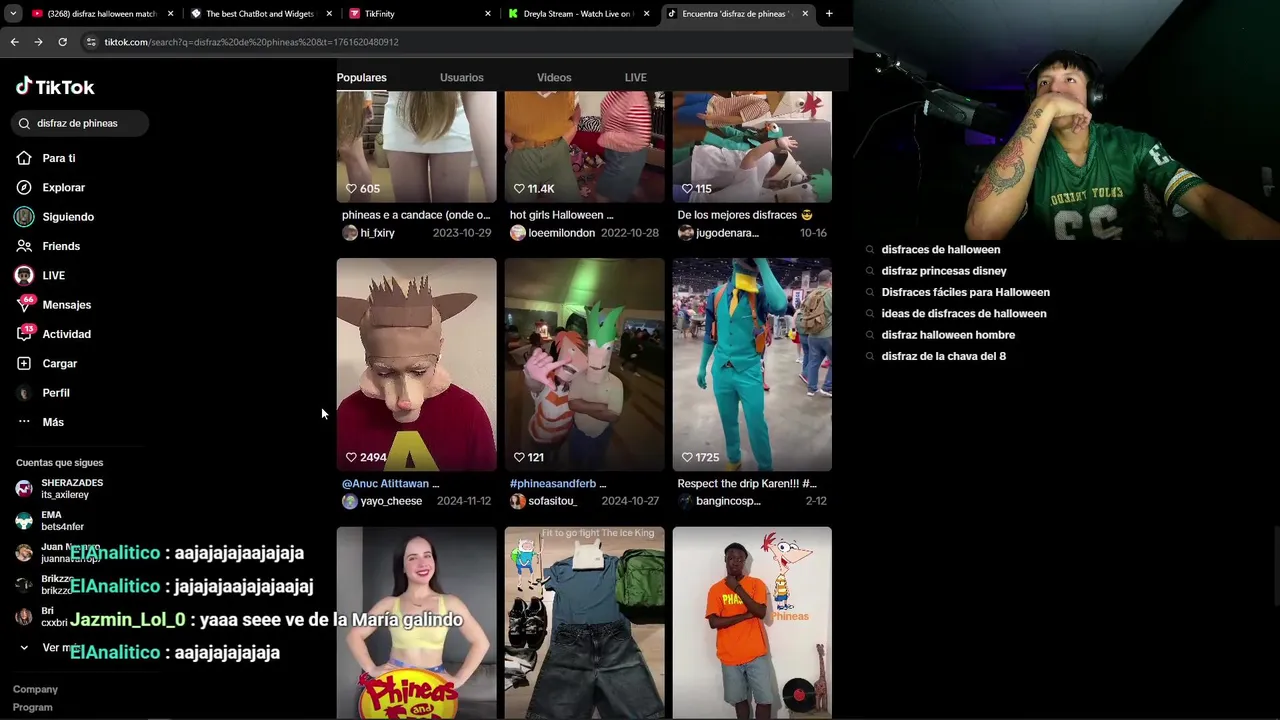Select suggestion disfraz princesas disney
The height and width of the screenshot is (720, 1280).
[x=943, y=271]
